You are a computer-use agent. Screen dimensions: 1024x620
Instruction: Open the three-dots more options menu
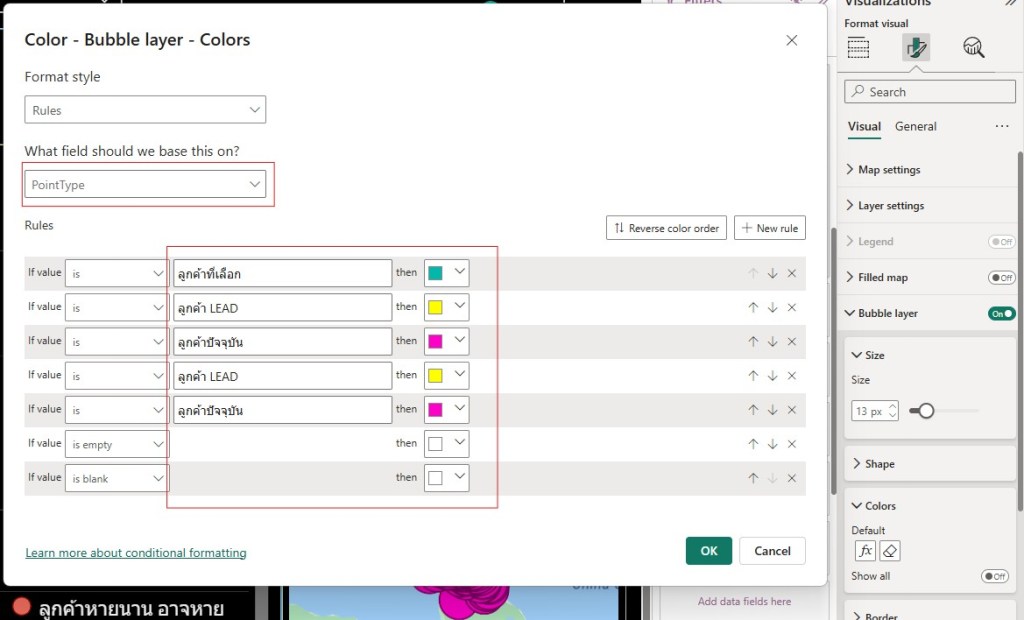1002,127
